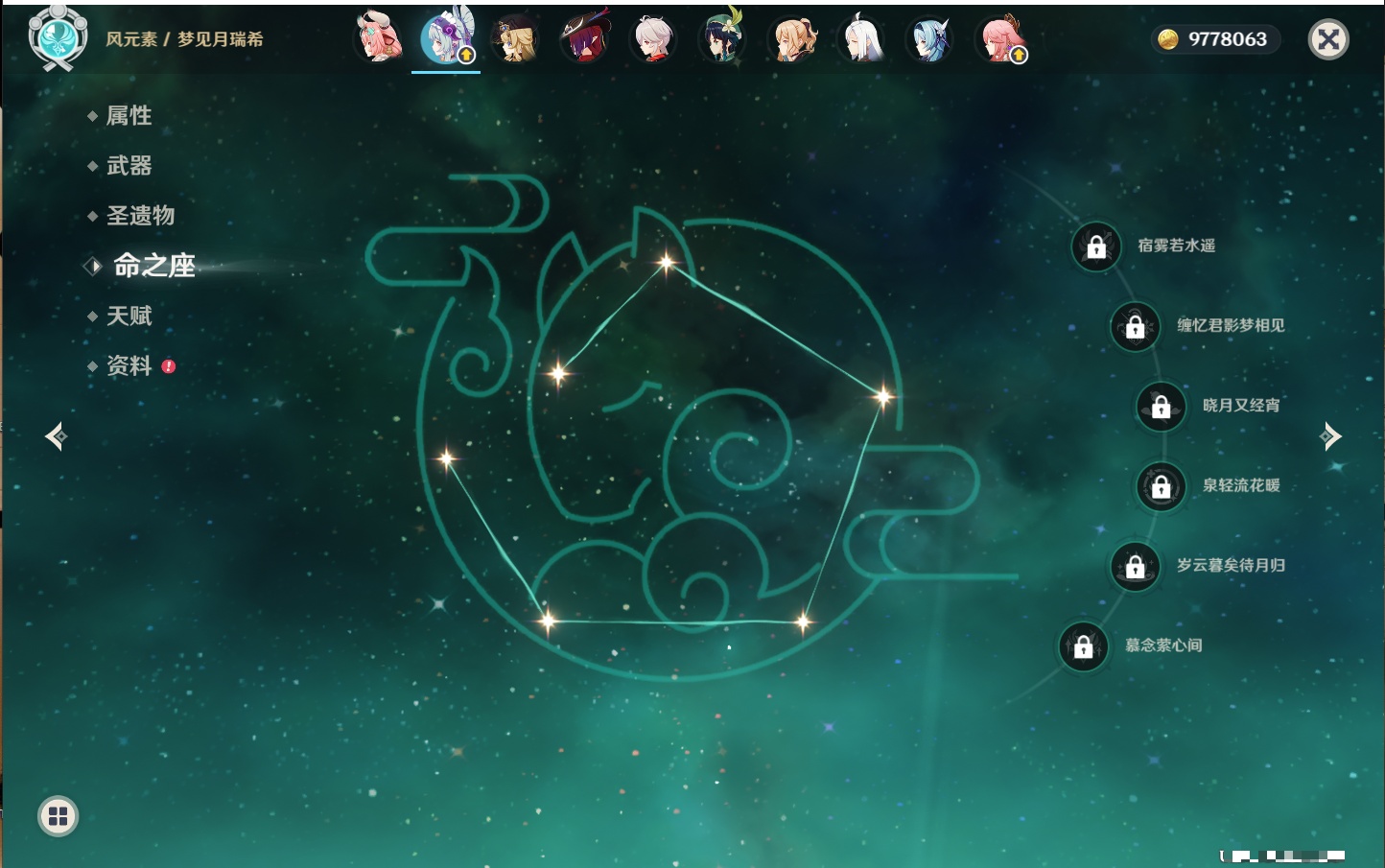Switch to Chevreuse's portrait with red tricorn hat
1385x868 pixels.
pyautogui.click(x=584, y=39)
